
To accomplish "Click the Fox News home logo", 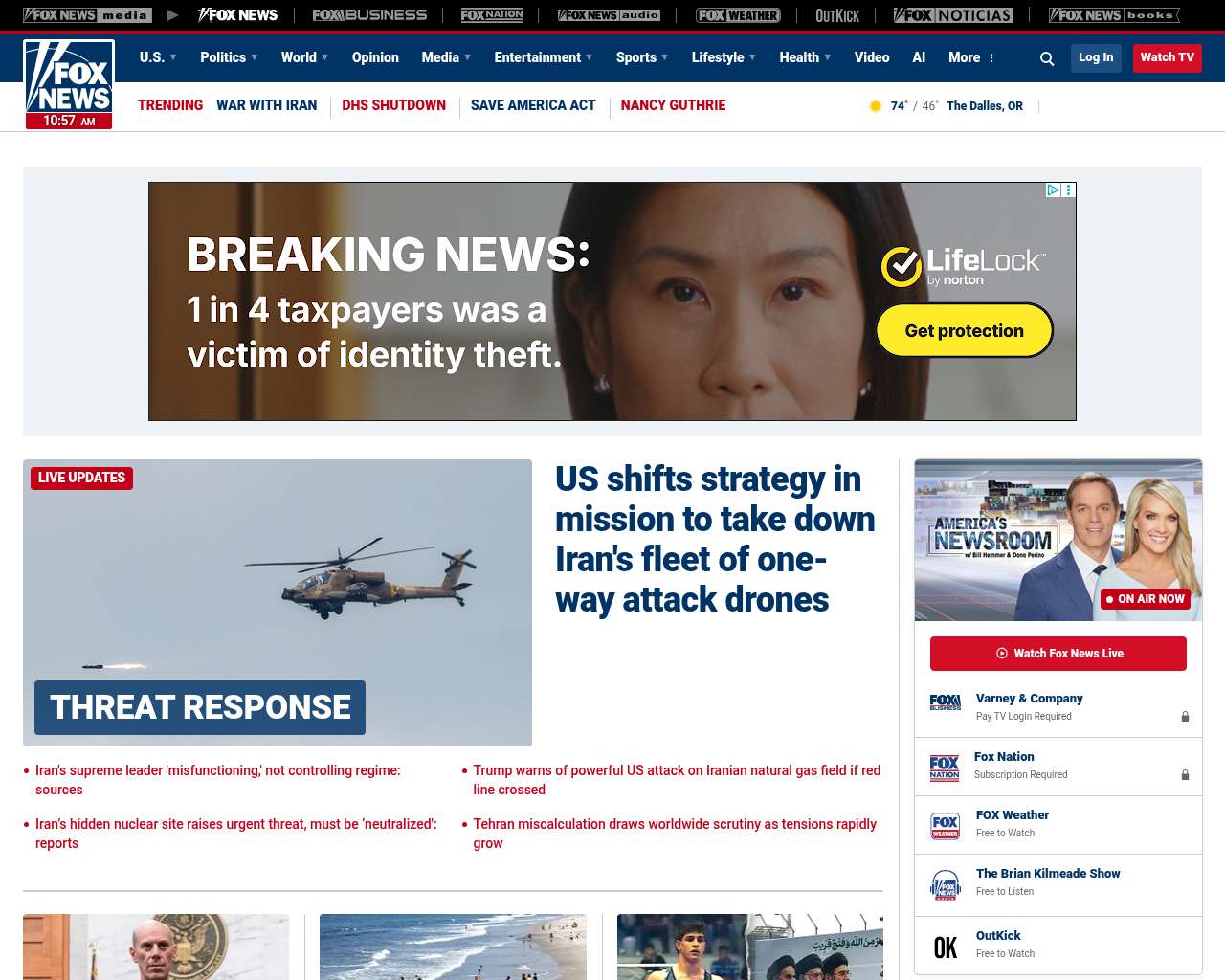I will point(69,84).
